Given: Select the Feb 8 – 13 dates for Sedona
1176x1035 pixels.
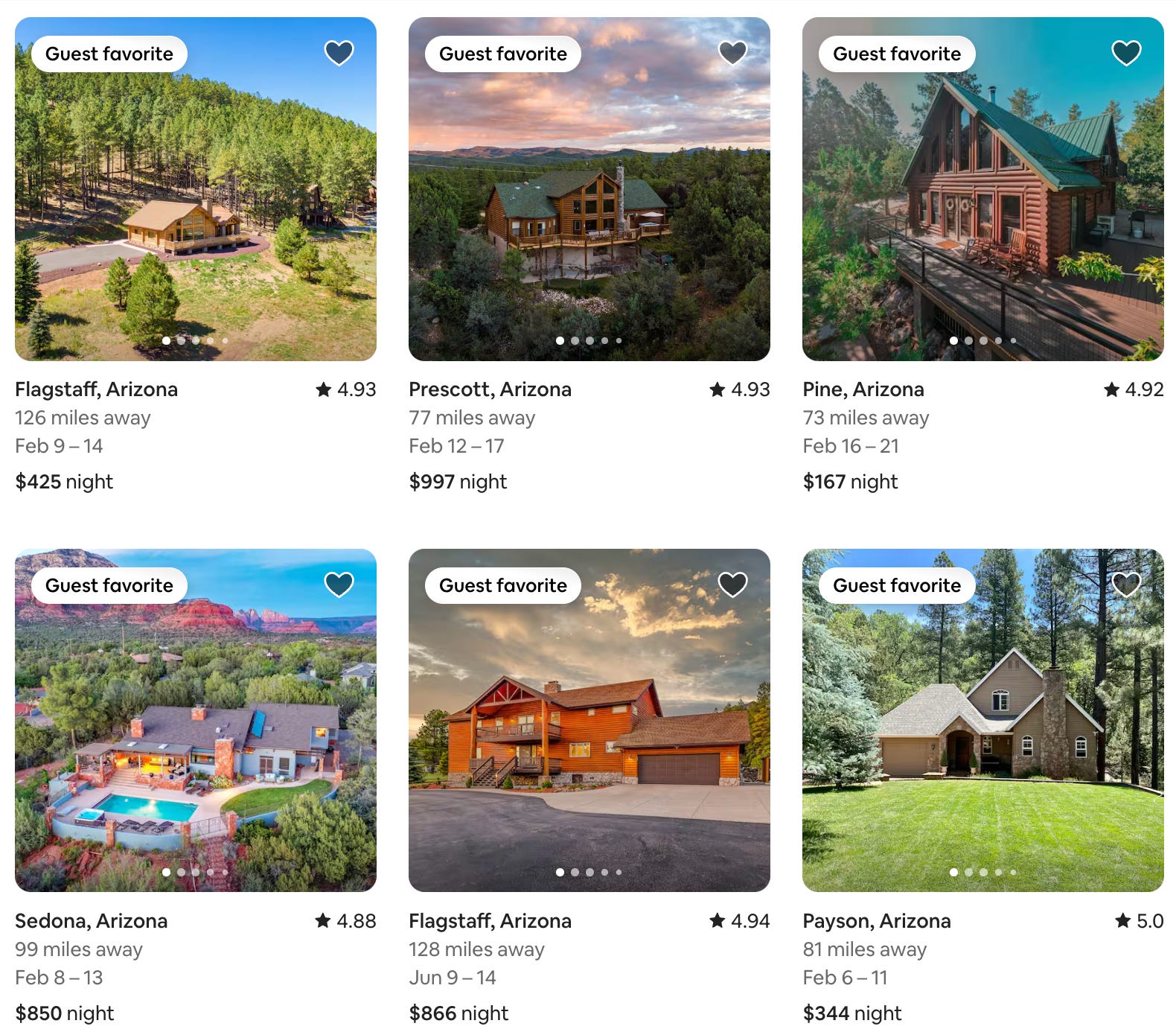Looking at the screenshot, I should click(59, 978).
